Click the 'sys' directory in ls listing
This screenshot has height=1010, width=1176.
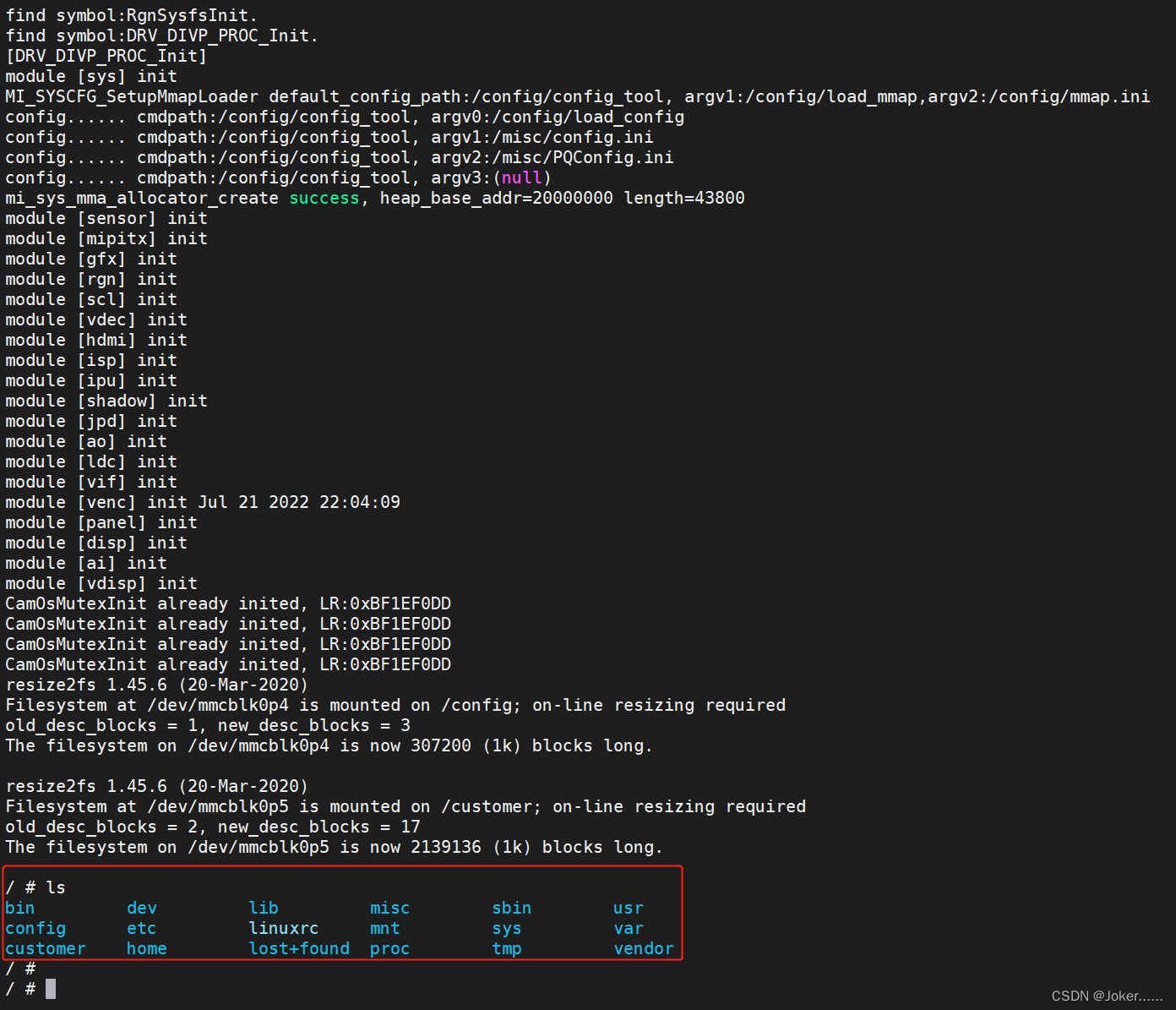coord(507,928)
